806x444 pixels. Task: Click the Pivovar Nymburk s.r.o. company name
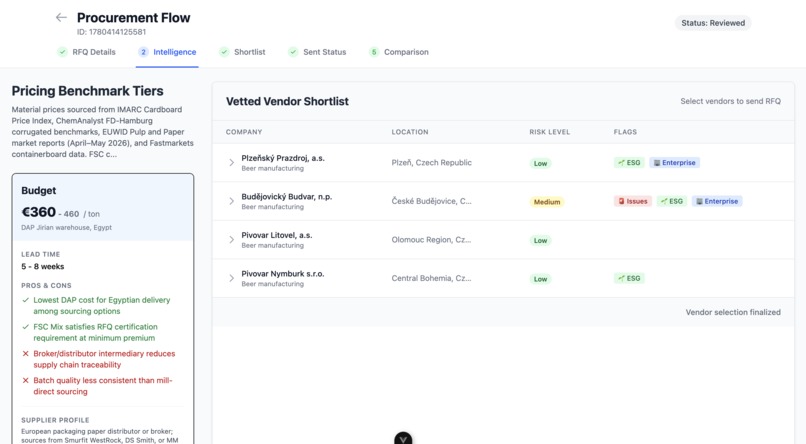pos(283,274)
